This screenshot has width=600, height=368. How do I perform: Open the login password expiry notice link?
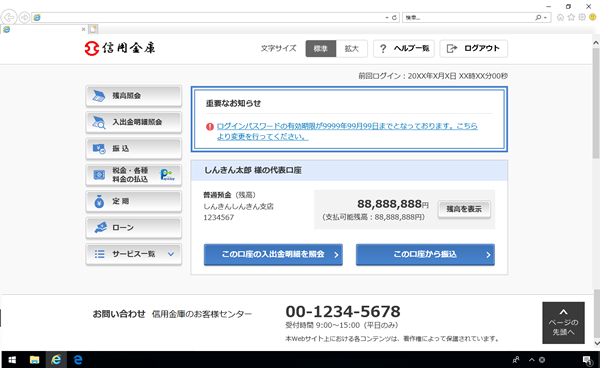click(347, 131)
